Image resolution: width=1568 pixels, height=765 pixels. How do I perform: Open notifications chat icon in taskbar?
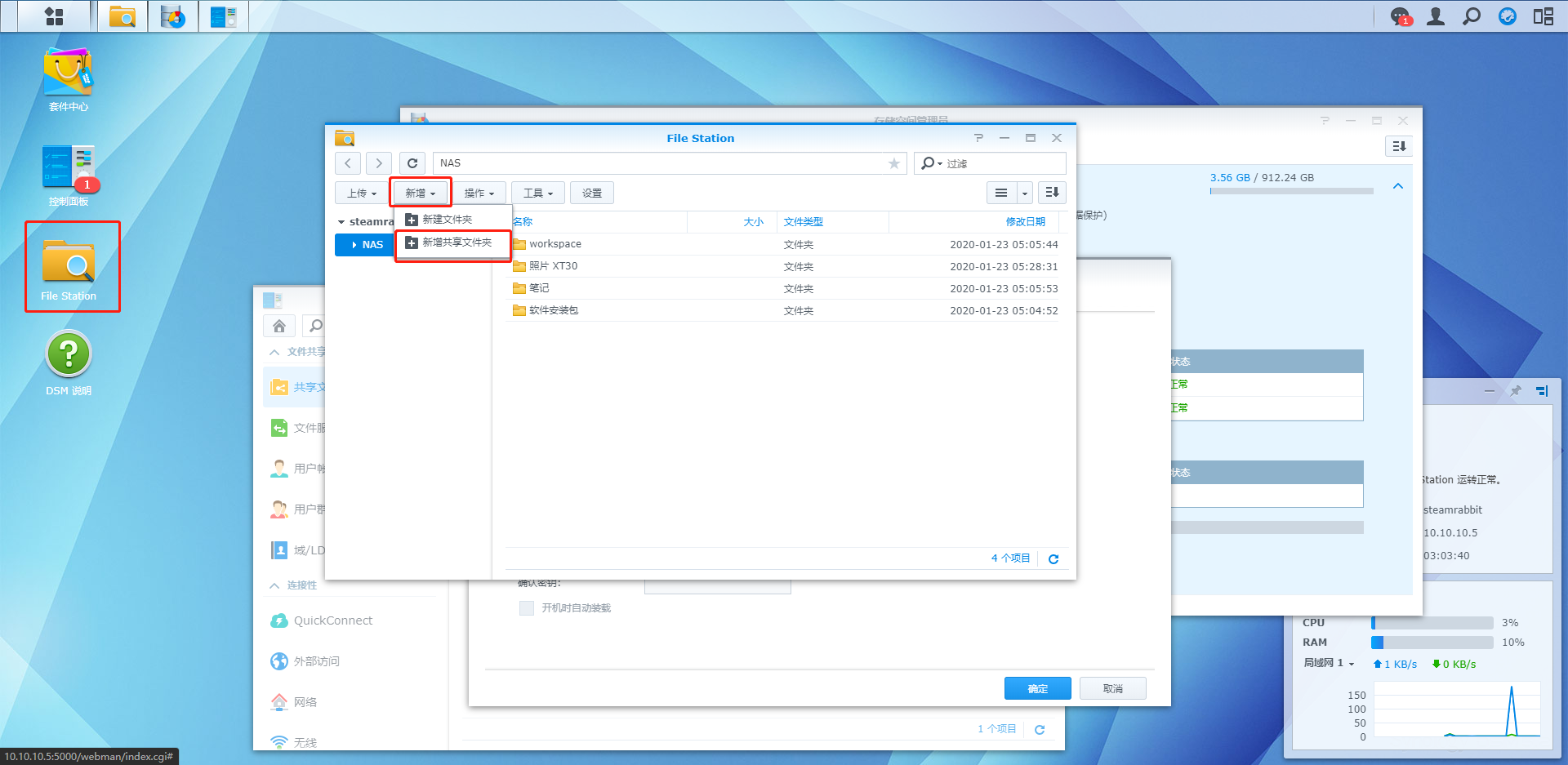(1401, 16)
